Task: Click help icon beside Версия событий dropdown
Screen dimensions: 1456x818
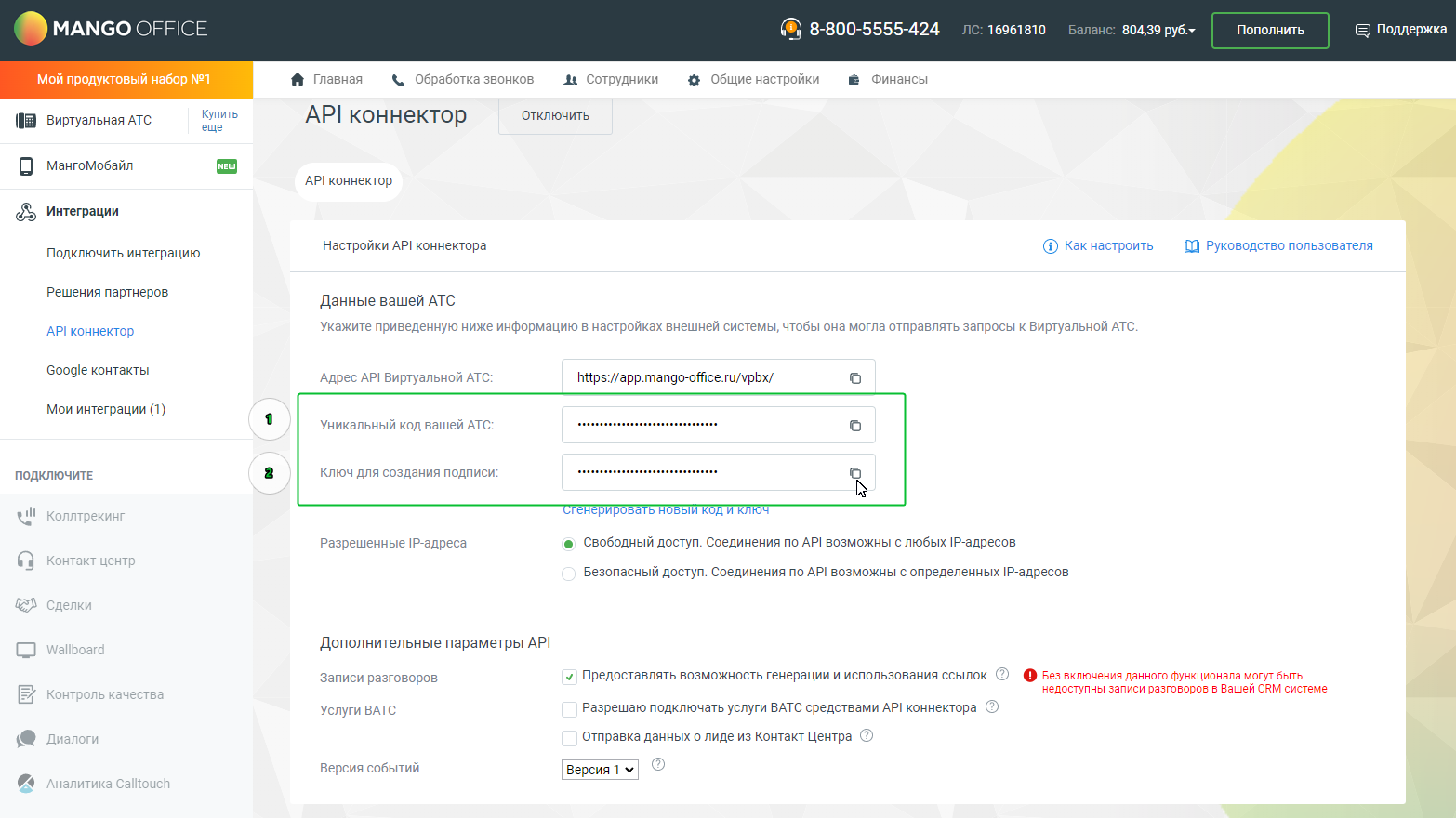Action: 658,764
